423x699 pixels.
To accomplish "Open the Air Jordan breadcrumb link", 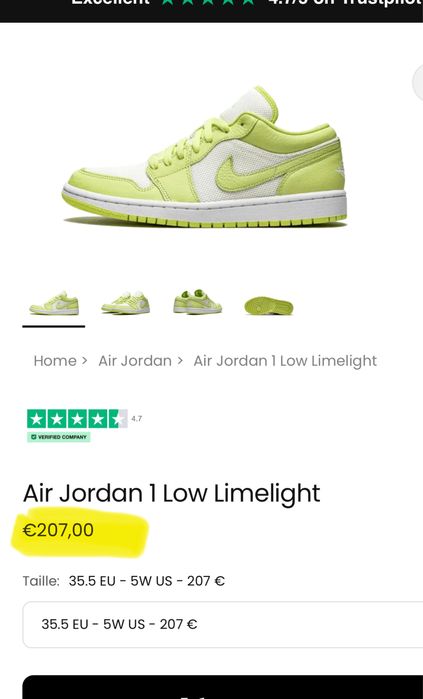I will tap(135, 361).
